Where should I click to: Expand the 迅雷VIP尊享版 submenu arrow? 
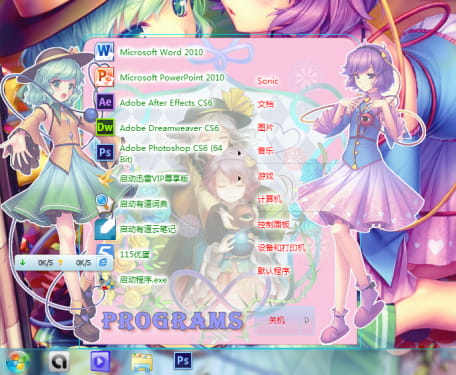click(x=239, y=178)
